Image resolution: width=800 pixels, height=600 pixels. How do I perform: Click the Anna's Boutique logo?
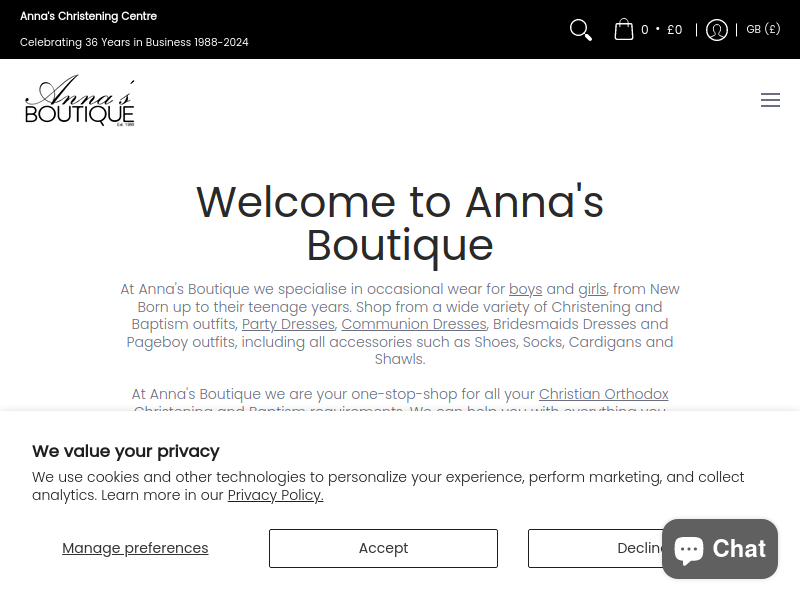(80, 100)
